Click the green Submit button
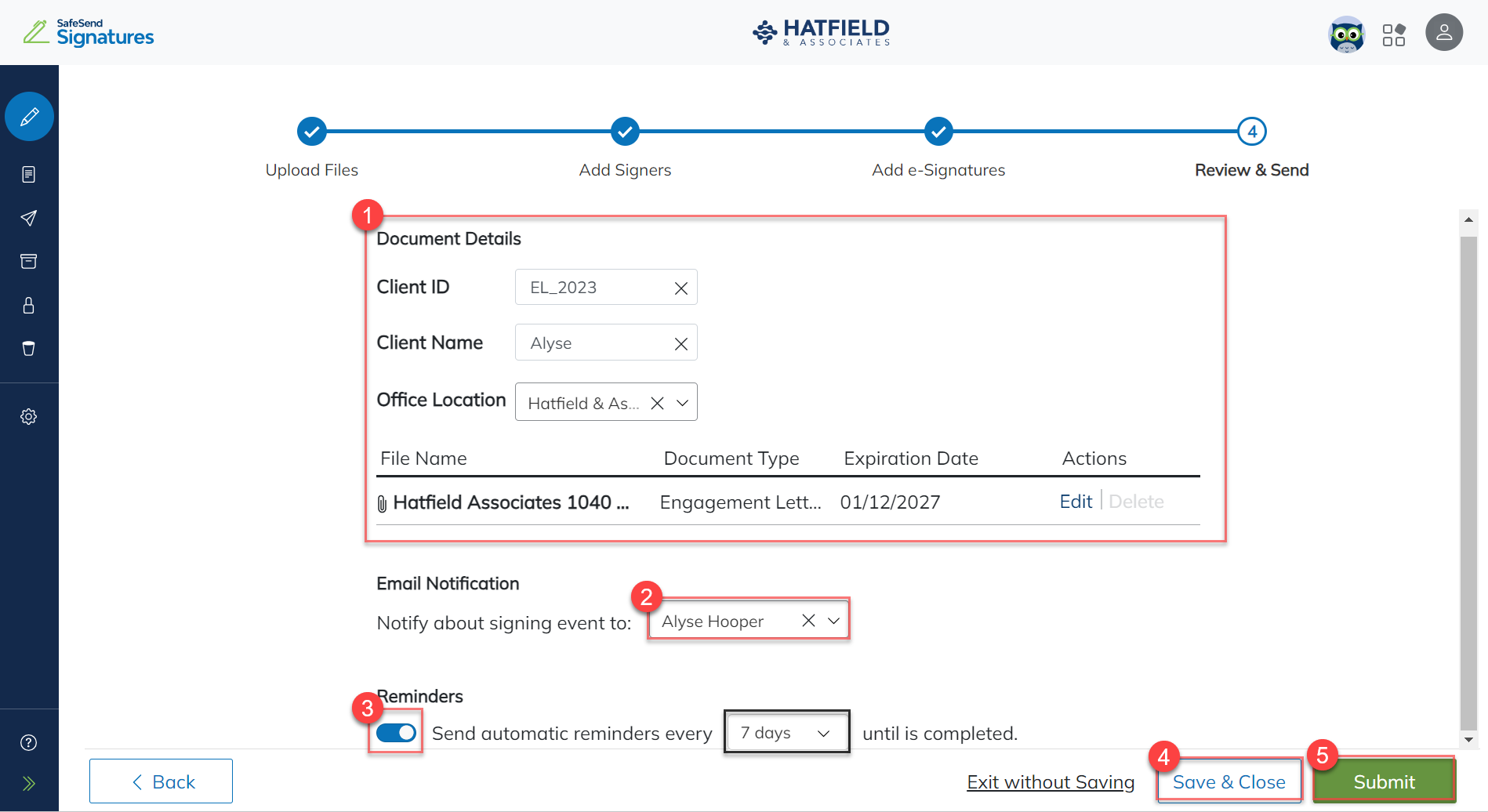 coord(1383,781)
